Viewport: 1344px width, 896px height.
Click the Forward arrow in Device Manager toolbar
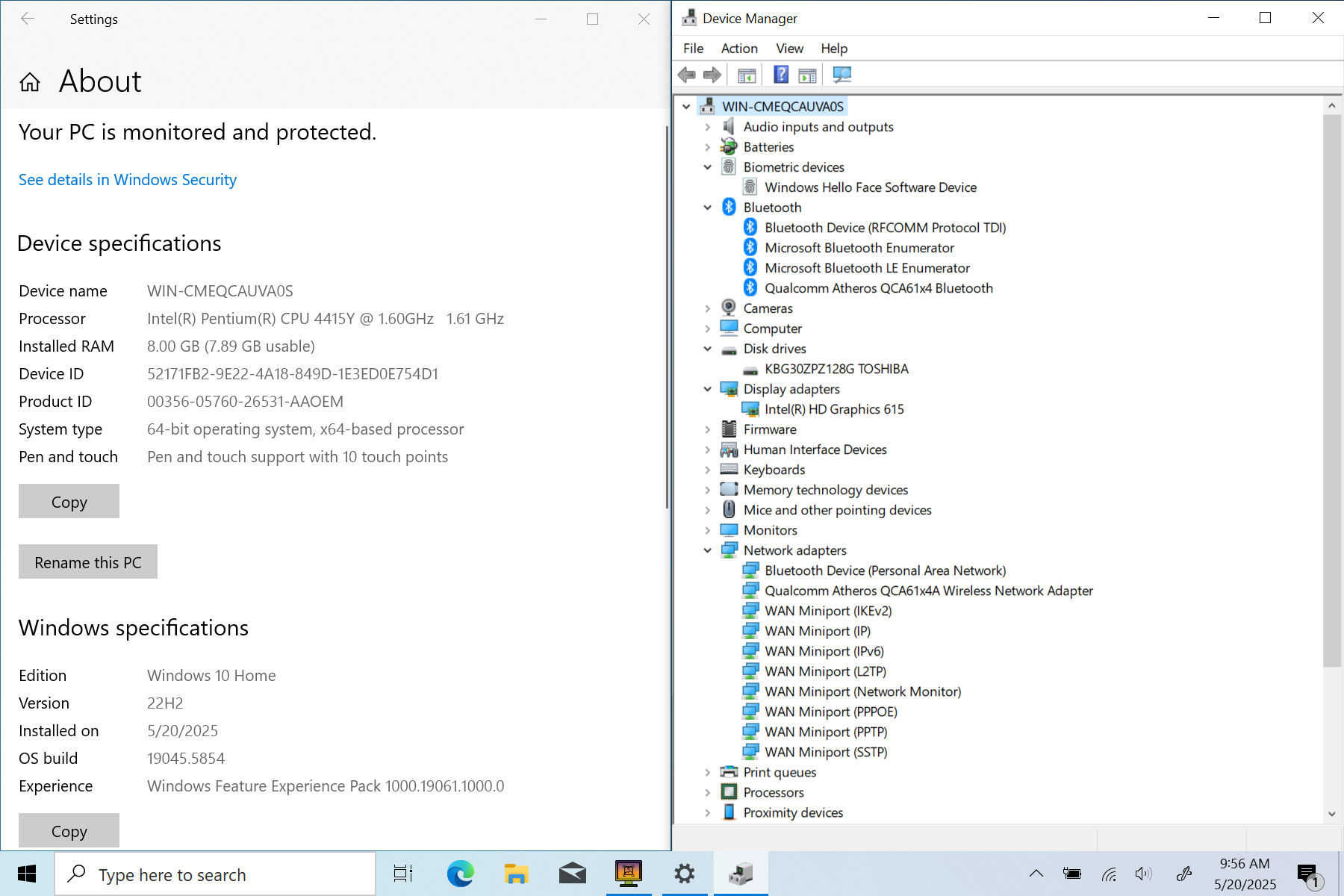[712, 75]
